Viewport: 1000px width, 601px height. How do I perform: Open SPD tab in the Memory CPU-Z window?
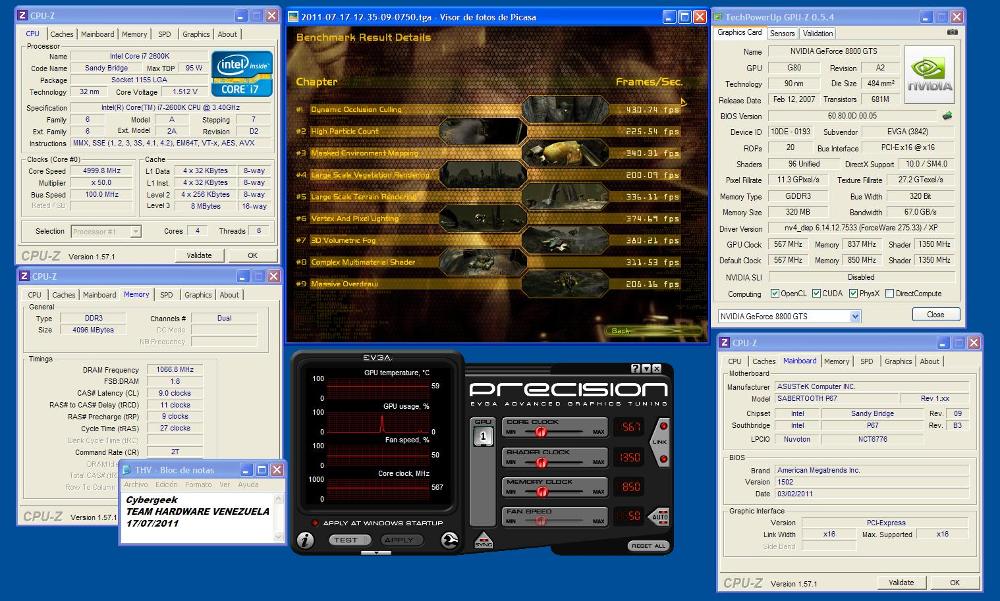pos(166,295)
